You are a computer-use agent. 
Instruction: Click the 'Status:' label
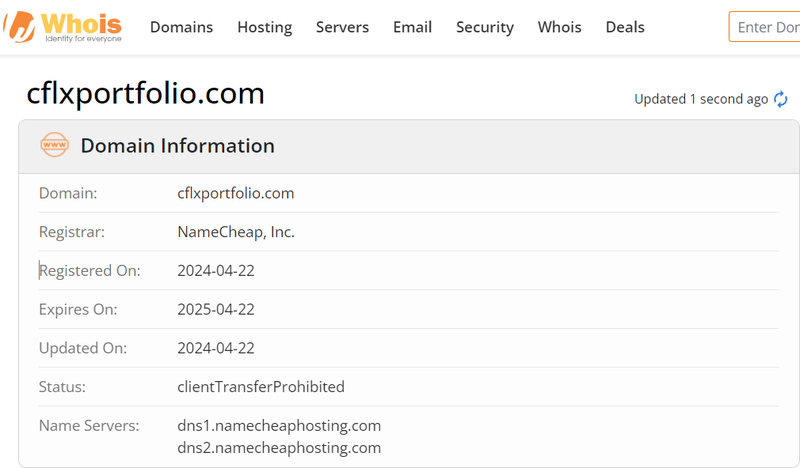[62, 387]
